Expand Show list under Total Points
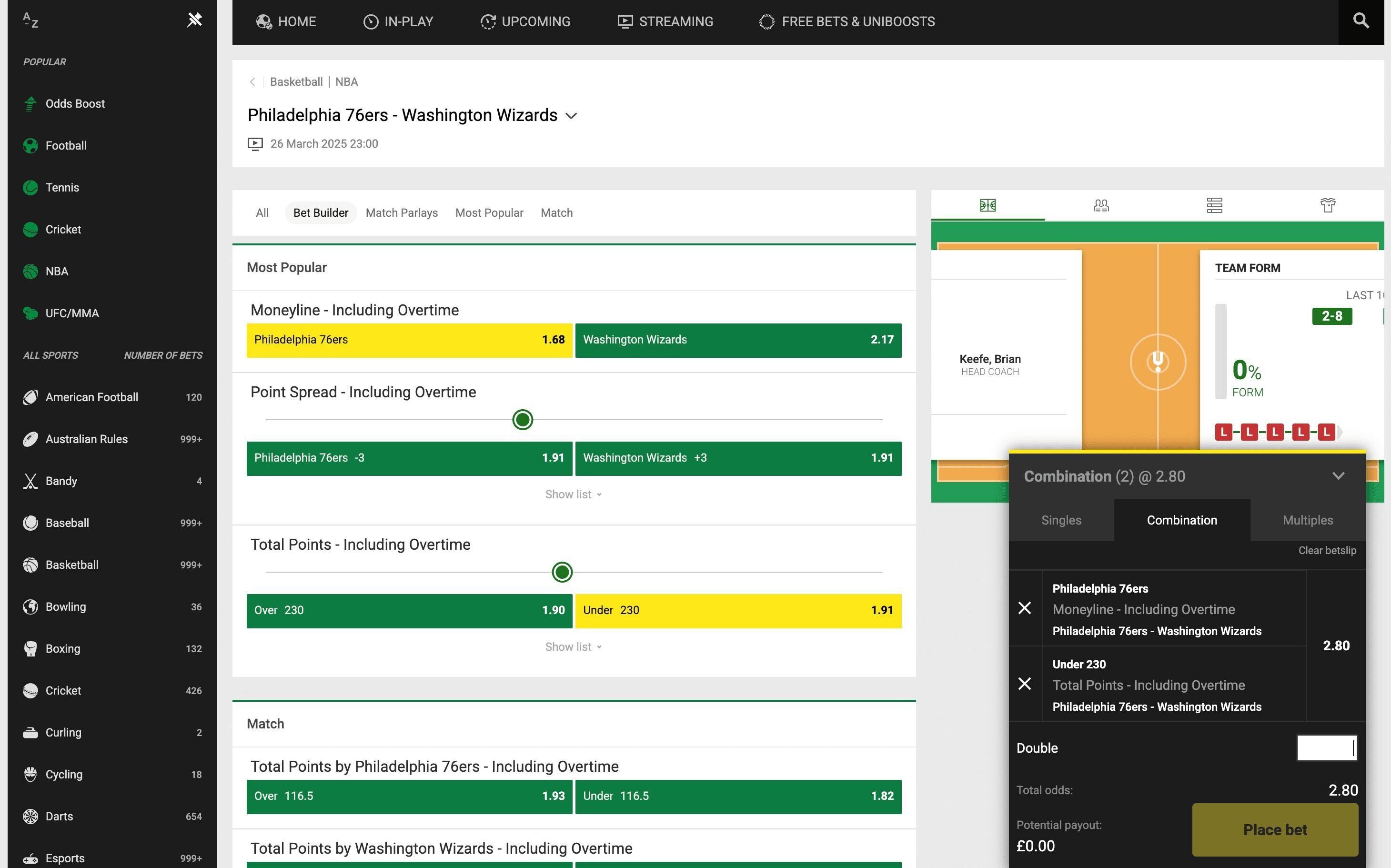Viewport: 1391px width, 868px height. pos(574,647)
